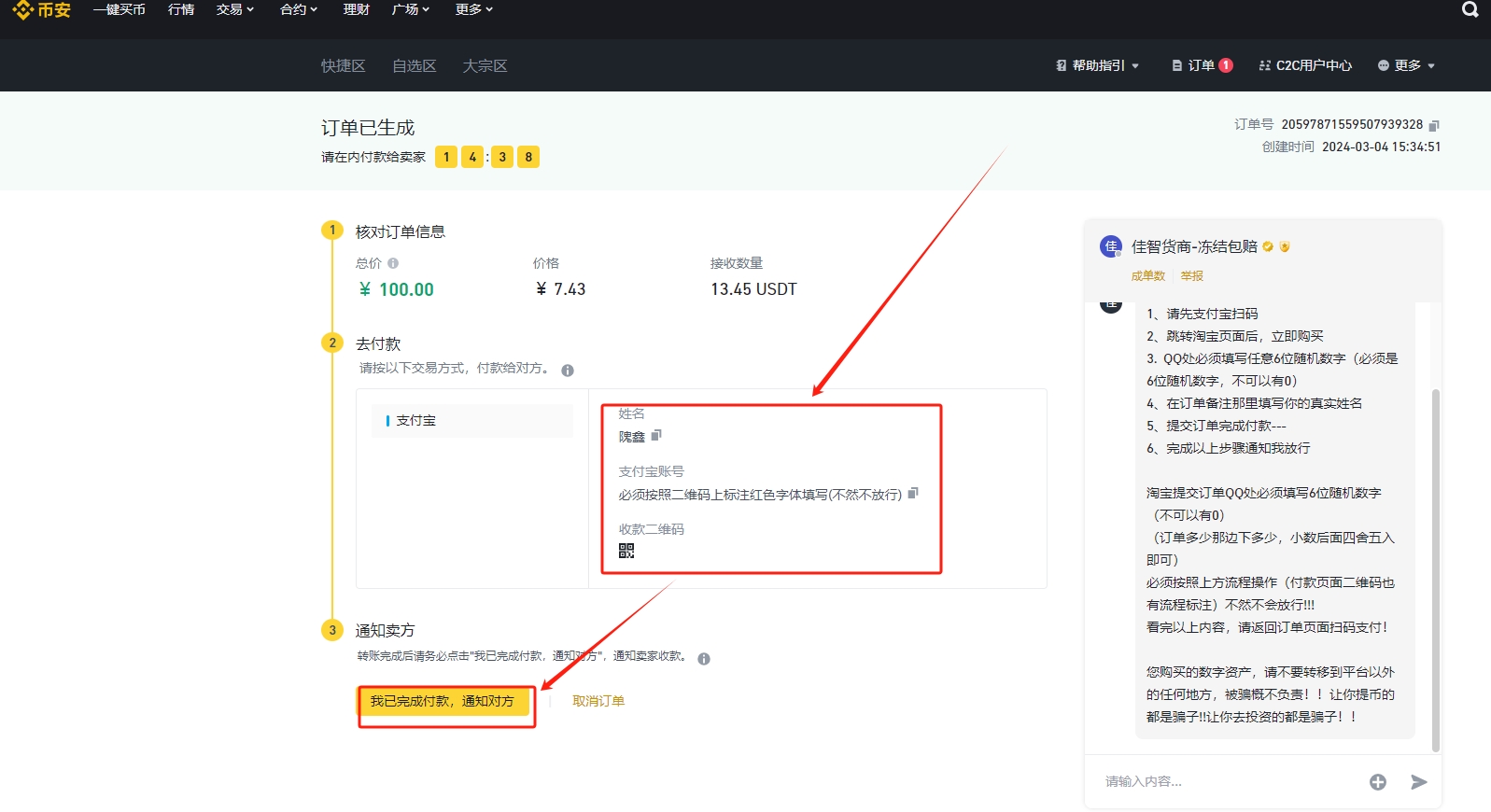This screenshot has width=1491, height=812.
Task: Open the C2C bar 更多 dropdown
Action: (1406, 65)
